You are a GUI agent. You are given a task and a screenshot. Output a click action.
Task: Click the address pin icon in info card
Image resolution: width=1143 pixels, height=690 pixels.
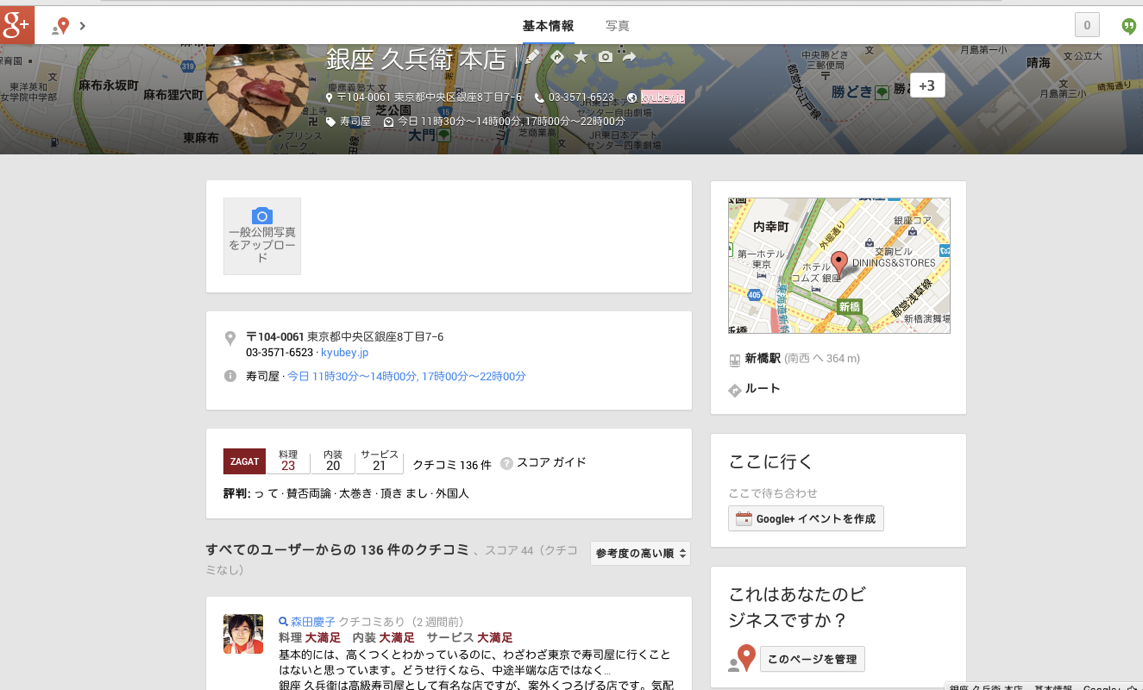point(230,338)
